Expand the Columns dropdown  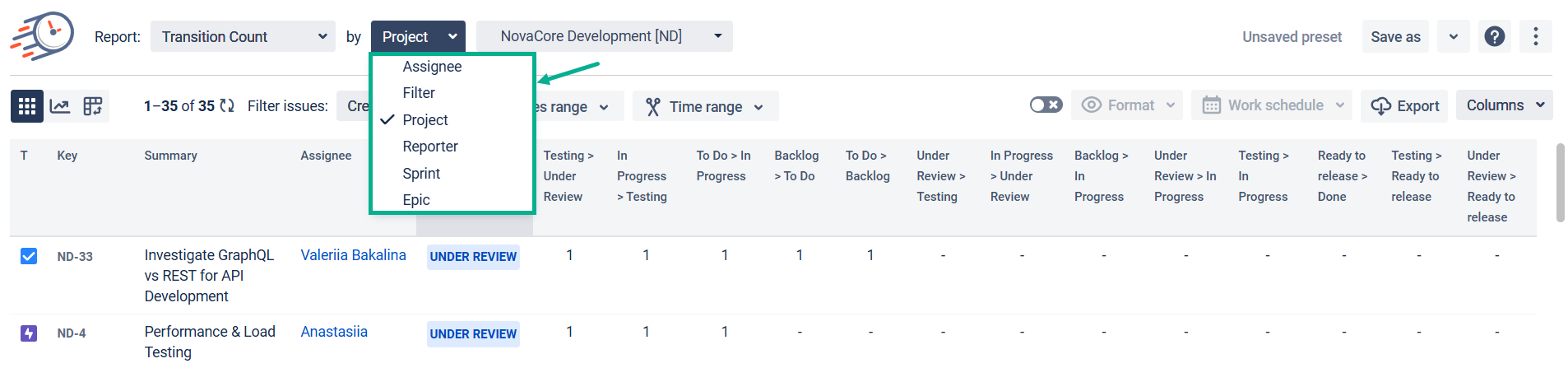tap(1504, 105)
